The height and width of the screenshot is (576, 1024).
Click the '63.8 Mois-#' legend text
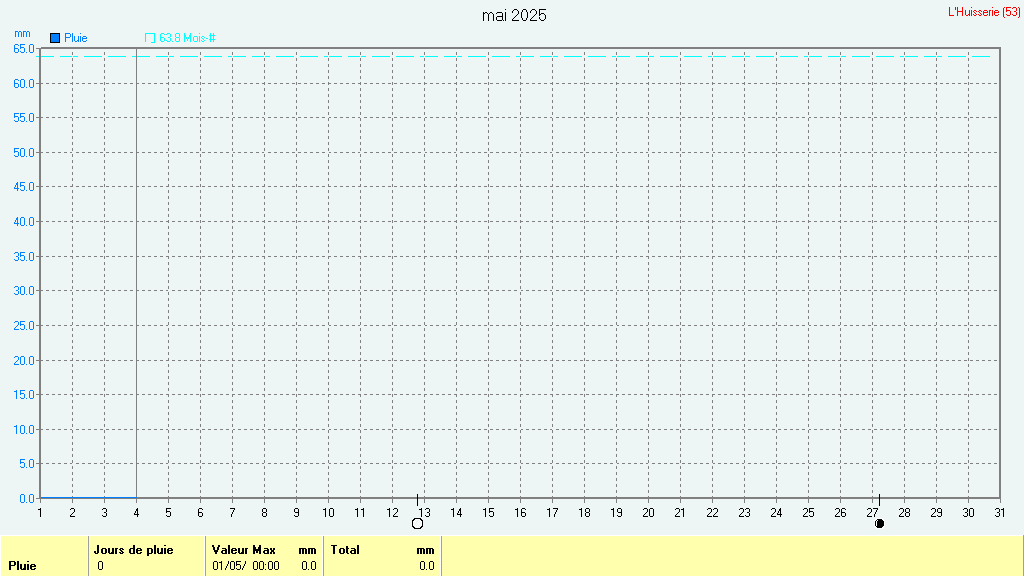[x=187, y=38]
